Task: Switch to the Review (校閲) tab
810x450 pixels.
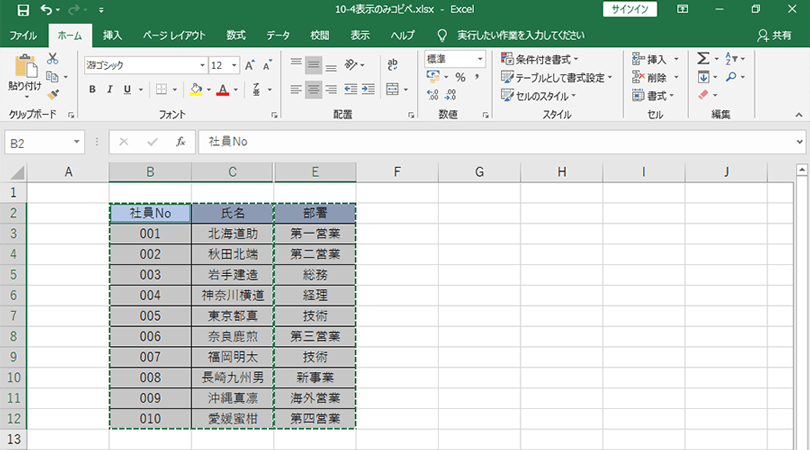Action: click(x=319, y=36)
